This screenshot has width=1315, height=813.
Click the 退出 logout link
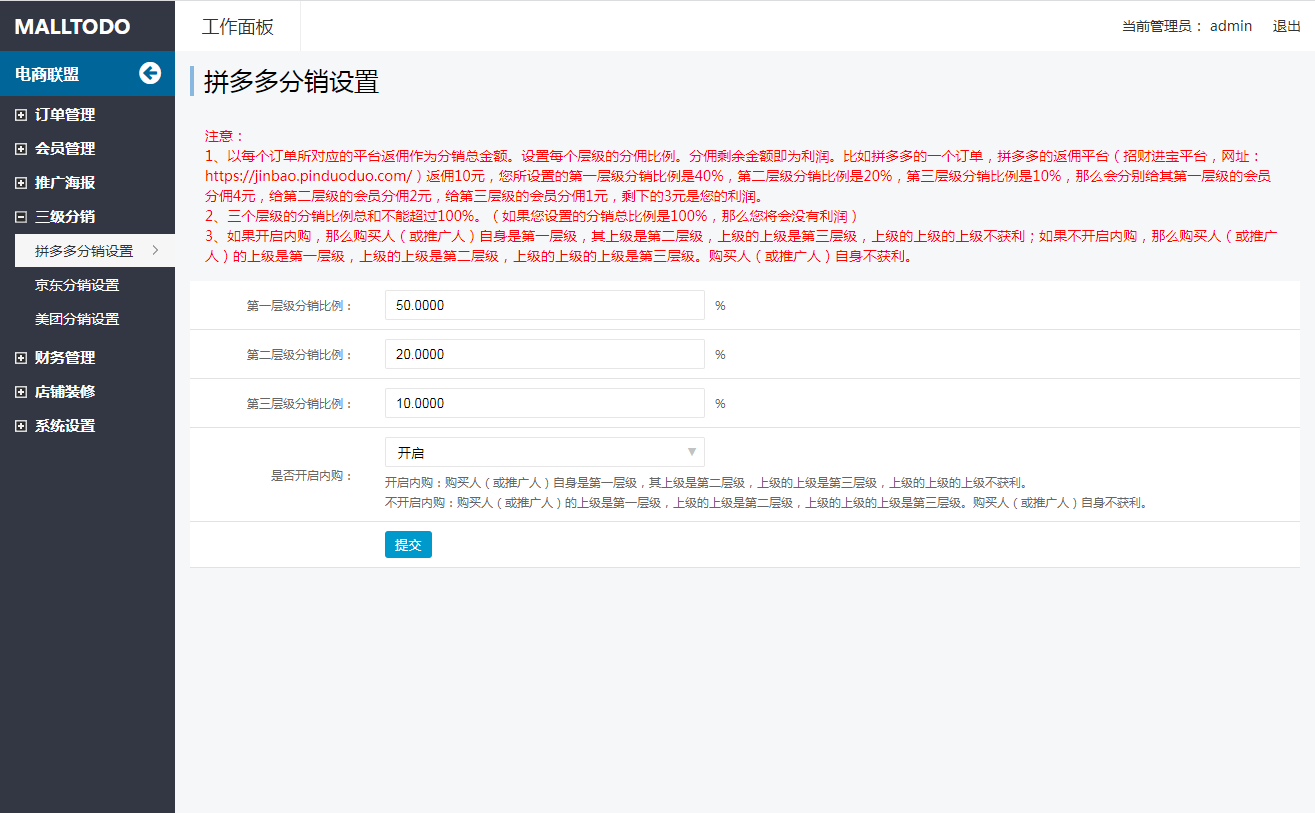(x=1286, y=26)
